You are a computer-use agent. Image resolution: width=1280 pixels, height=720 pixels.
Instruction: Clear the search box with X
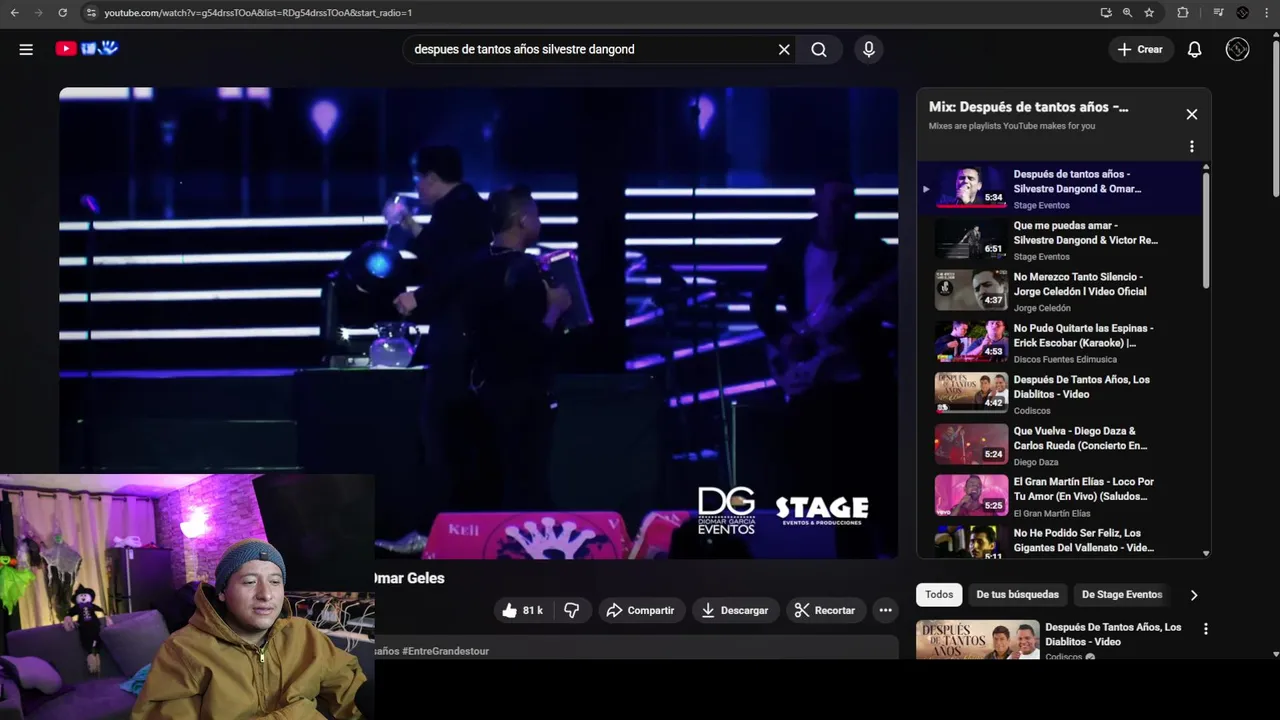784,49
